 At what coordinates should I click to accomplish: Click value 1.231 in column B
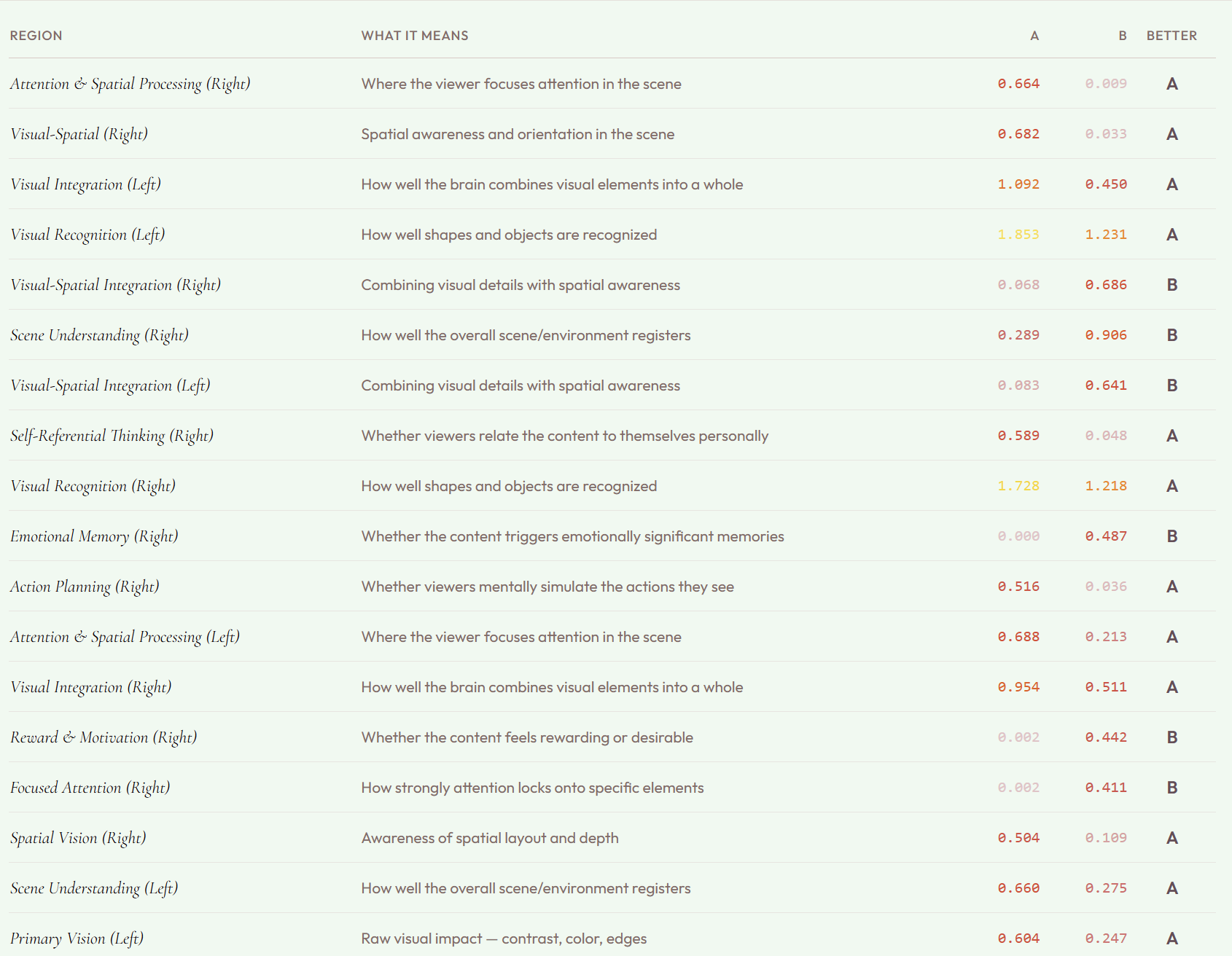pyautogui.click(x=1106, y=235)
